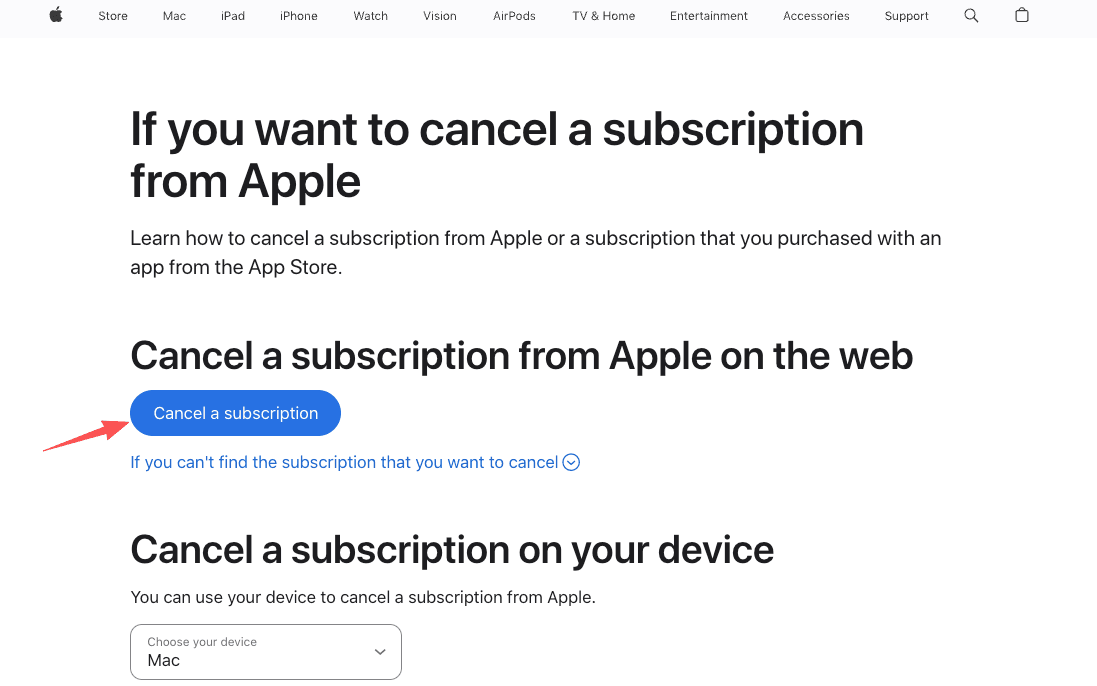Image resolution: width=1097 pixels, height=686 pixels.
Task: Open the shopping bag icon
Action: tap(1021, 16)
